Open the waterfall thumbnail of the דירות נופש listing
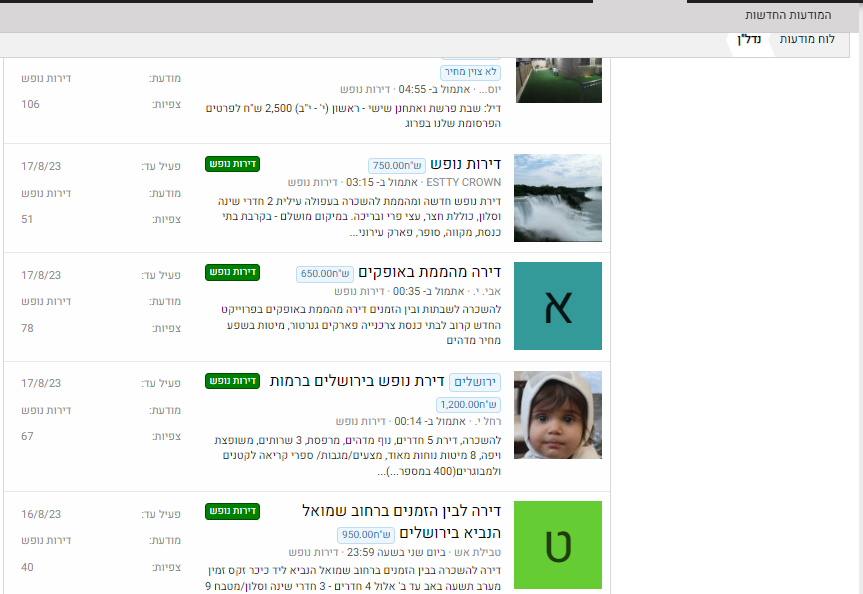 [x=558, y=198]
